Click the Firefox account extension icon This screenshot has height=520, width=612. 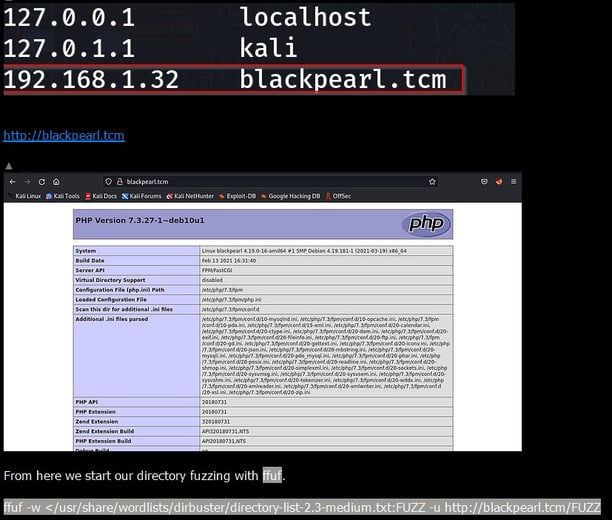pyautogui.click(x=499, y=182)
